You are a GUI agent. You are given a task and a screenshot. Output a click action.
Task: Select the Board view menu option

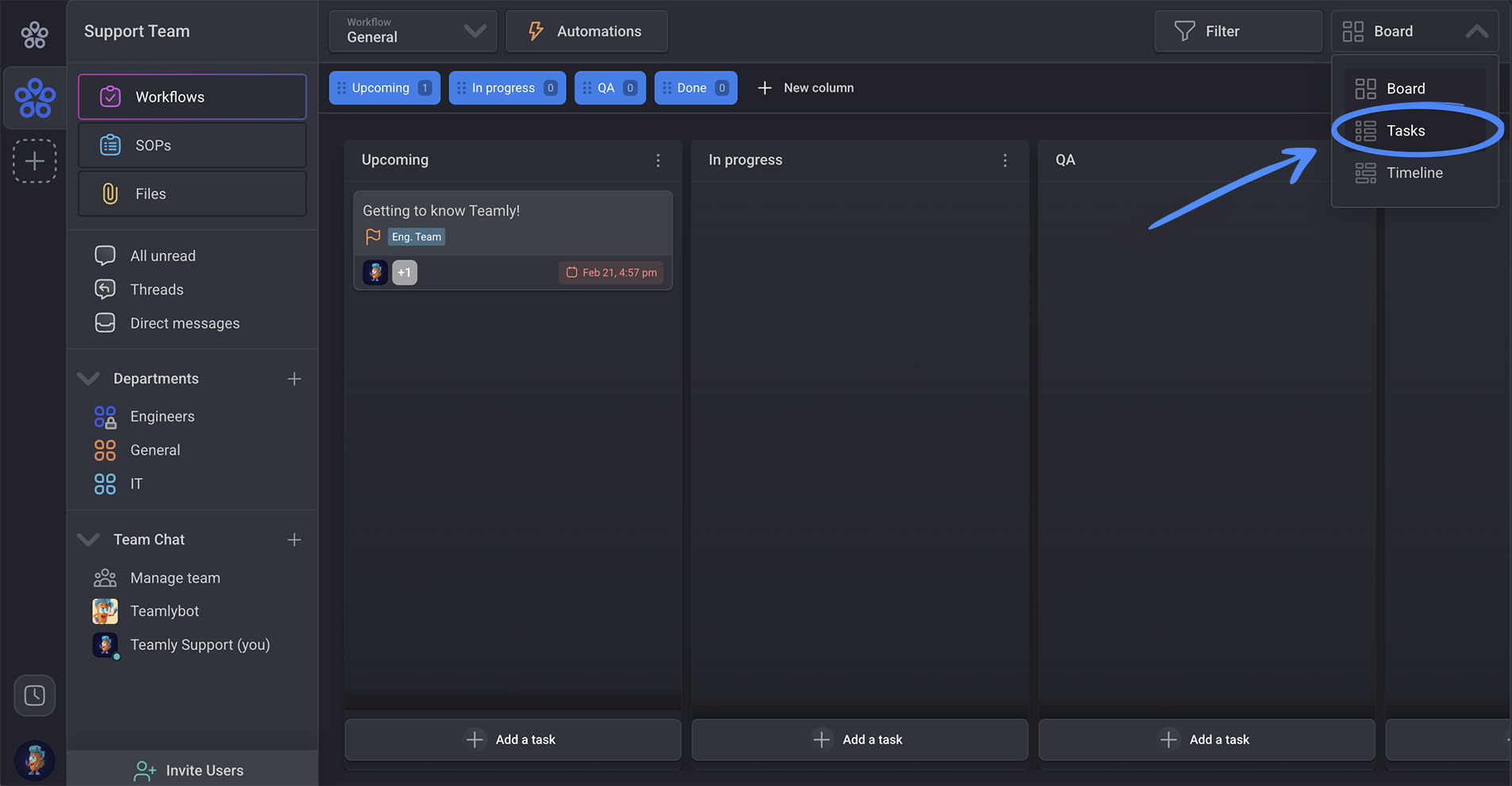click(x=1414, y=88)
